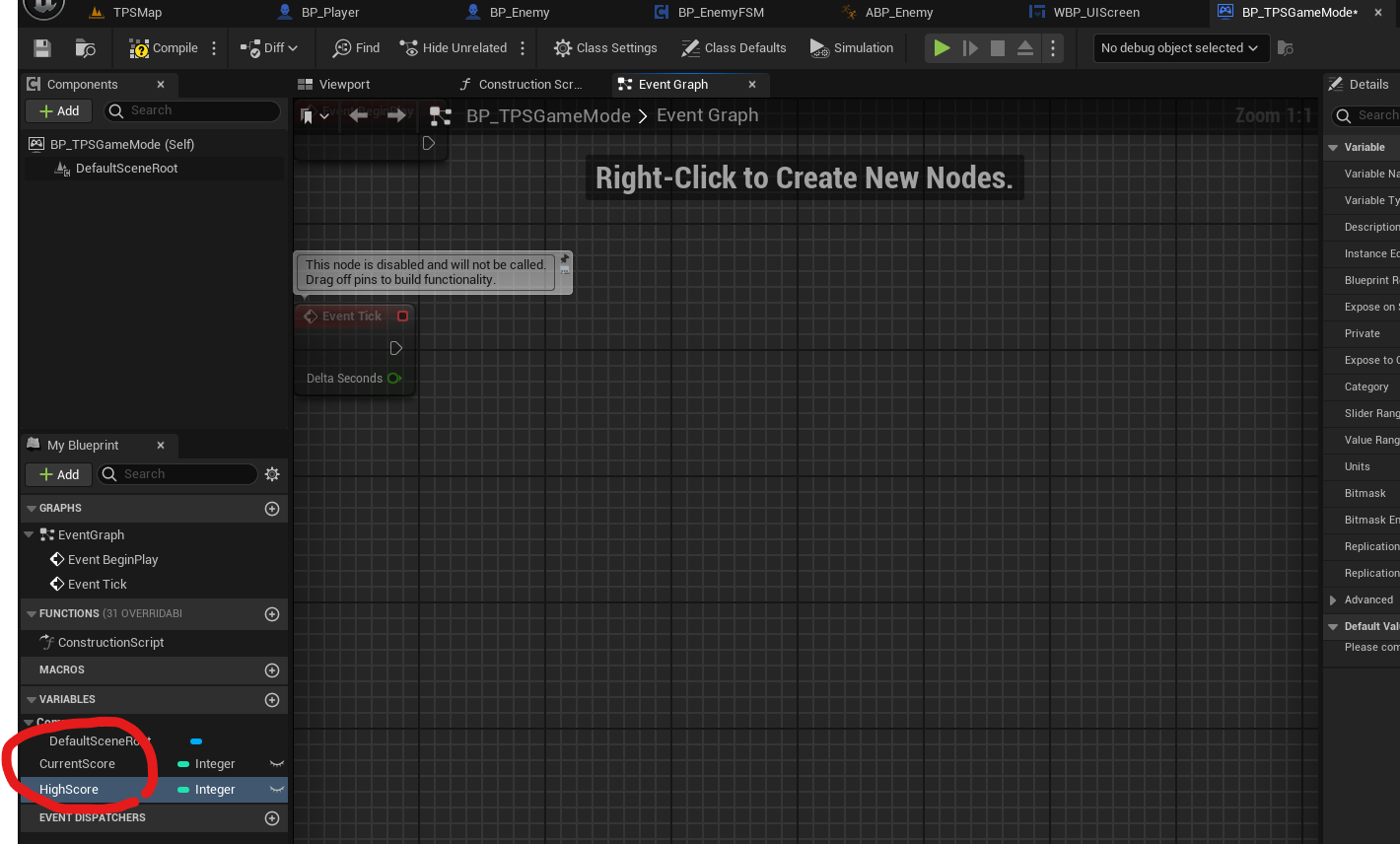This screenshot has width=1400, height=844.
Task: Click BP_TPSGameMode in the breadcrumb
Action: coord(548,116)
